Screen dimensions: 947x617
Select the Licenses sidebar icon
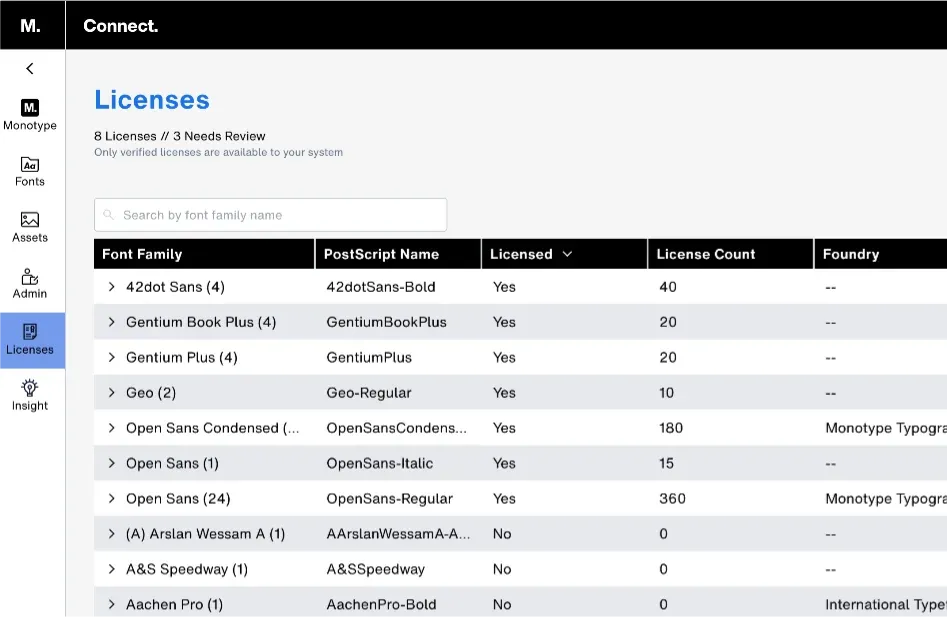pyautogui.click(x=30, y=331)
